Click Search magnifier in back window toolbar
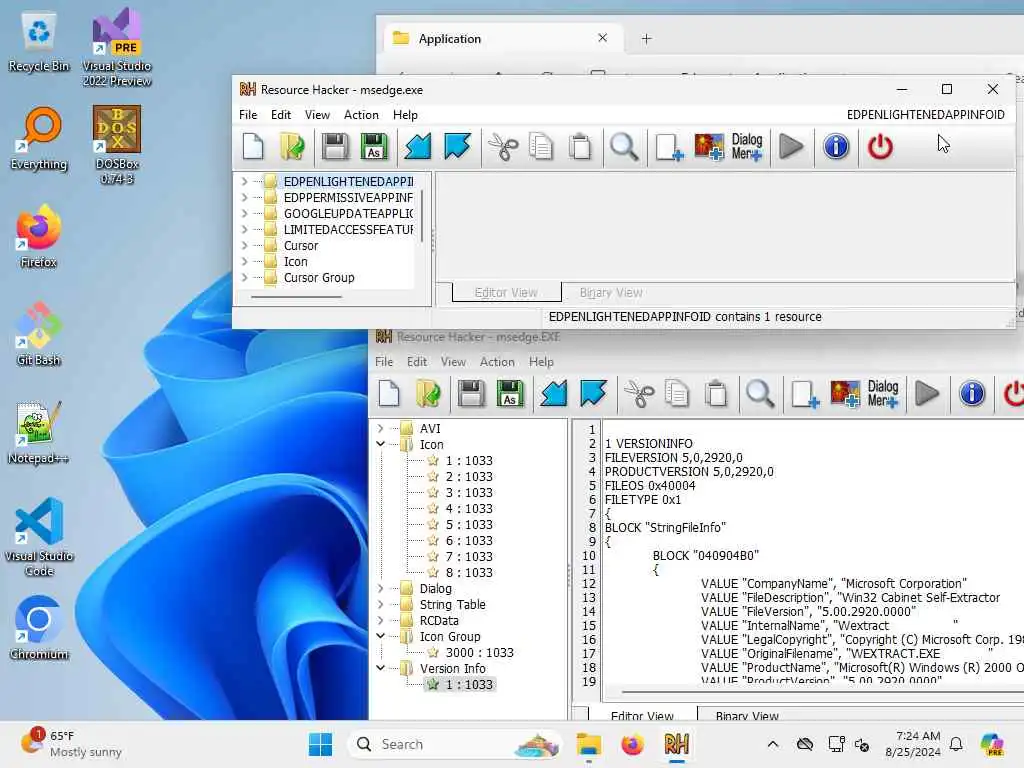This screenshot has width=1024, height=768. click(x=760, y=393)
